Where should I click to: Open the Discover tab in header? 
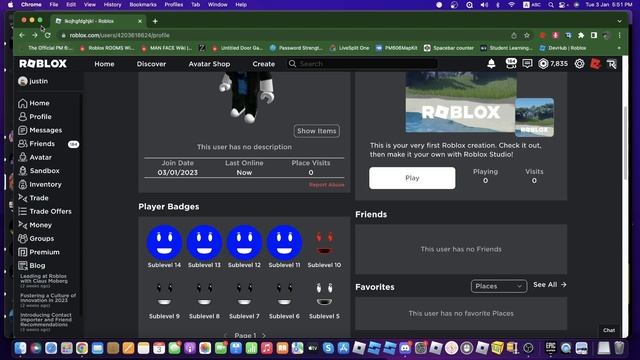click(151, 64)
